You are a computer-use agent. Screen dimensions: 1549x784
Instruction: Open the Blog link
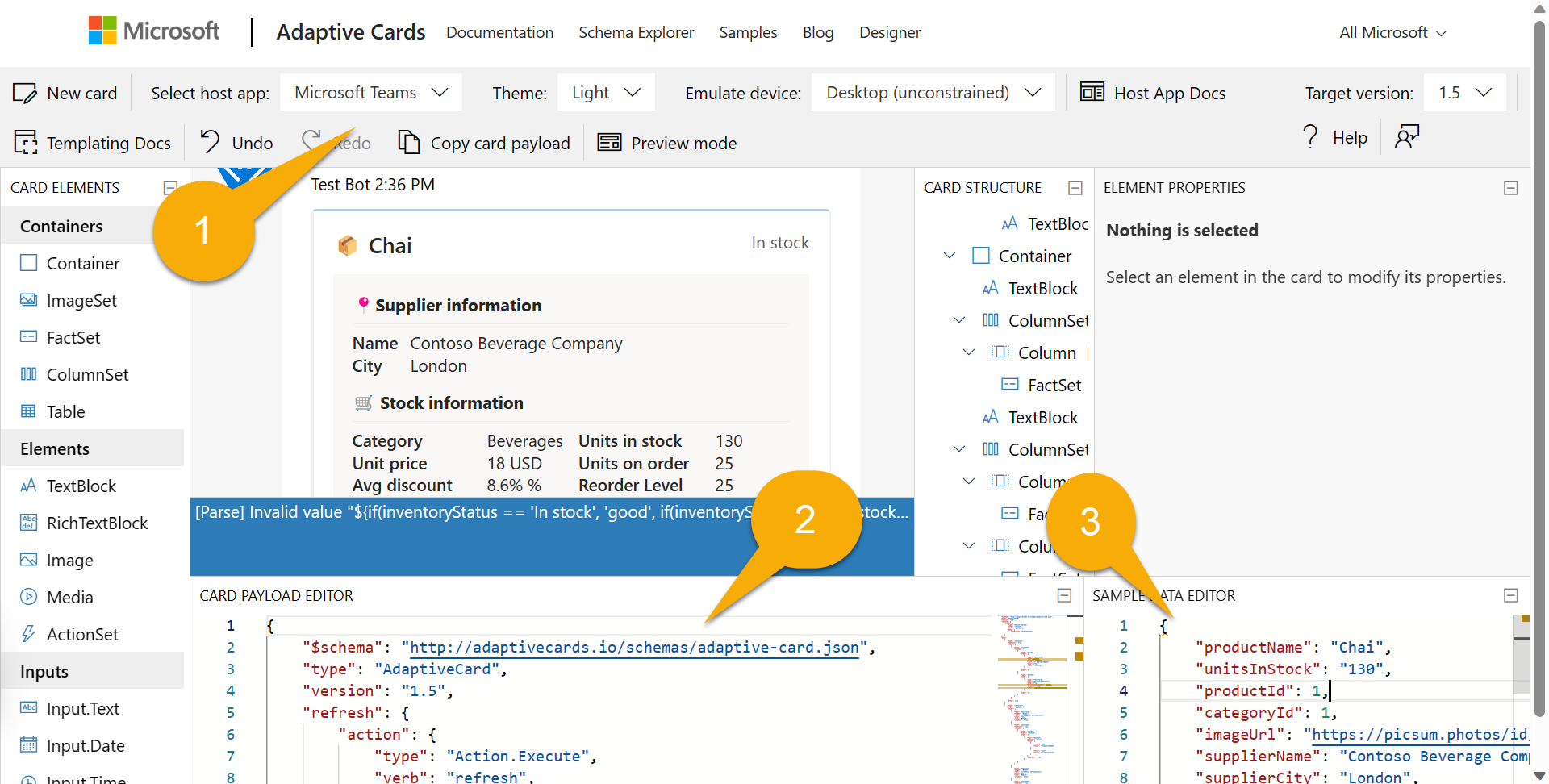[818, 32]
